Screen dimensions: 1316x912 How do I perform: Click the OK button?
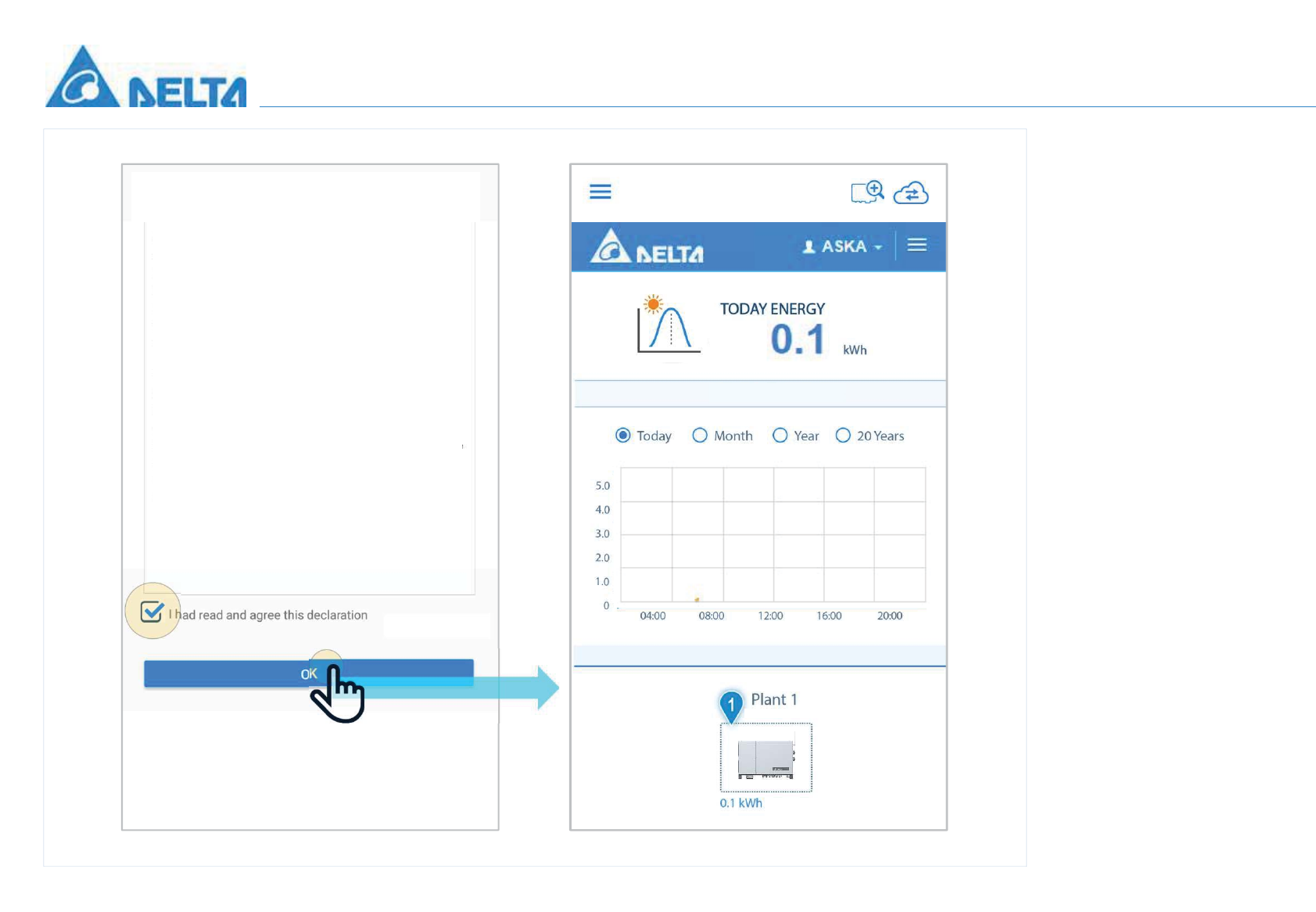309,673
